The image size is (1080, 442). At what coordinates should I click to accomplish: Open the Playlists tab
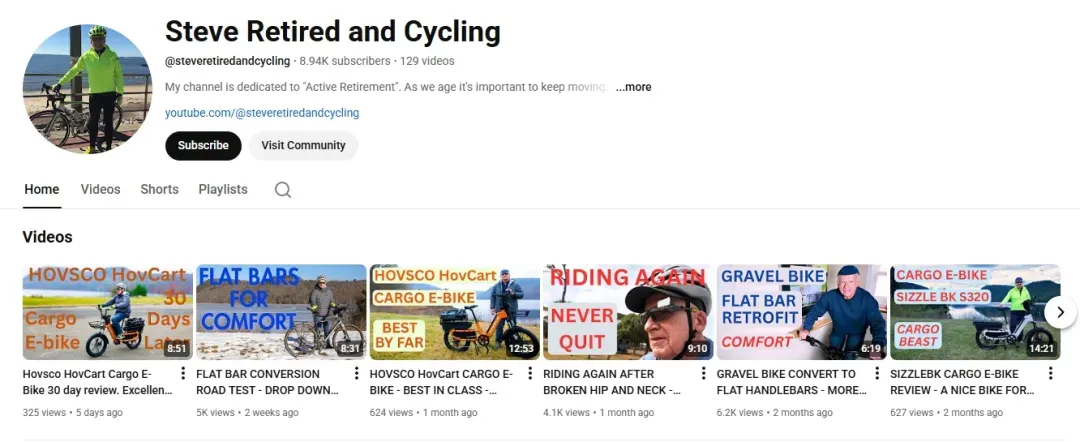[223, 189]
